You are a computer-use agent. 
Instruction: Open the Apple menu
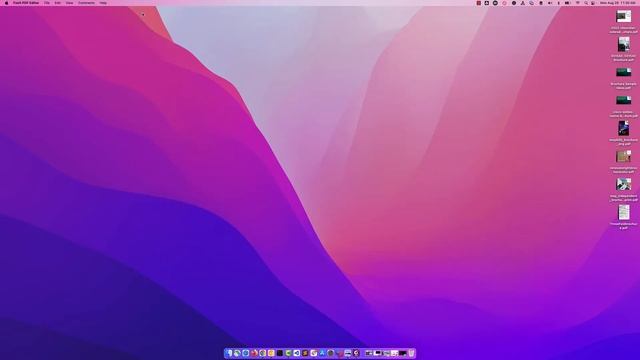click(x=6, y=3)
